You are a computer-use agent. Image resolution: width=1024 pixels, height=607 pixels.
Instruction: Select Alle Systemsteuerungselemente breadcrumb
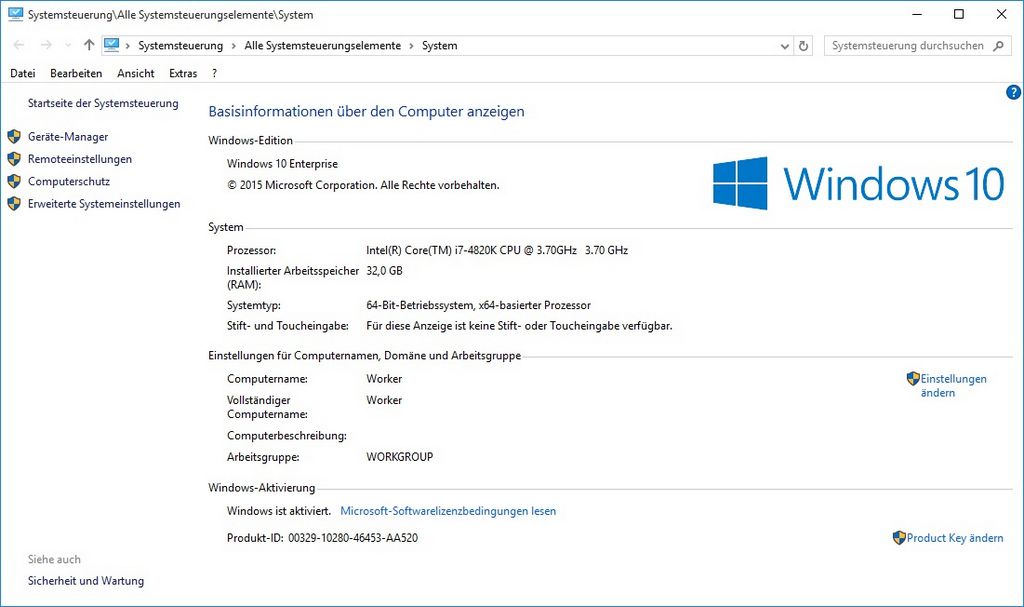click(323, 46)
